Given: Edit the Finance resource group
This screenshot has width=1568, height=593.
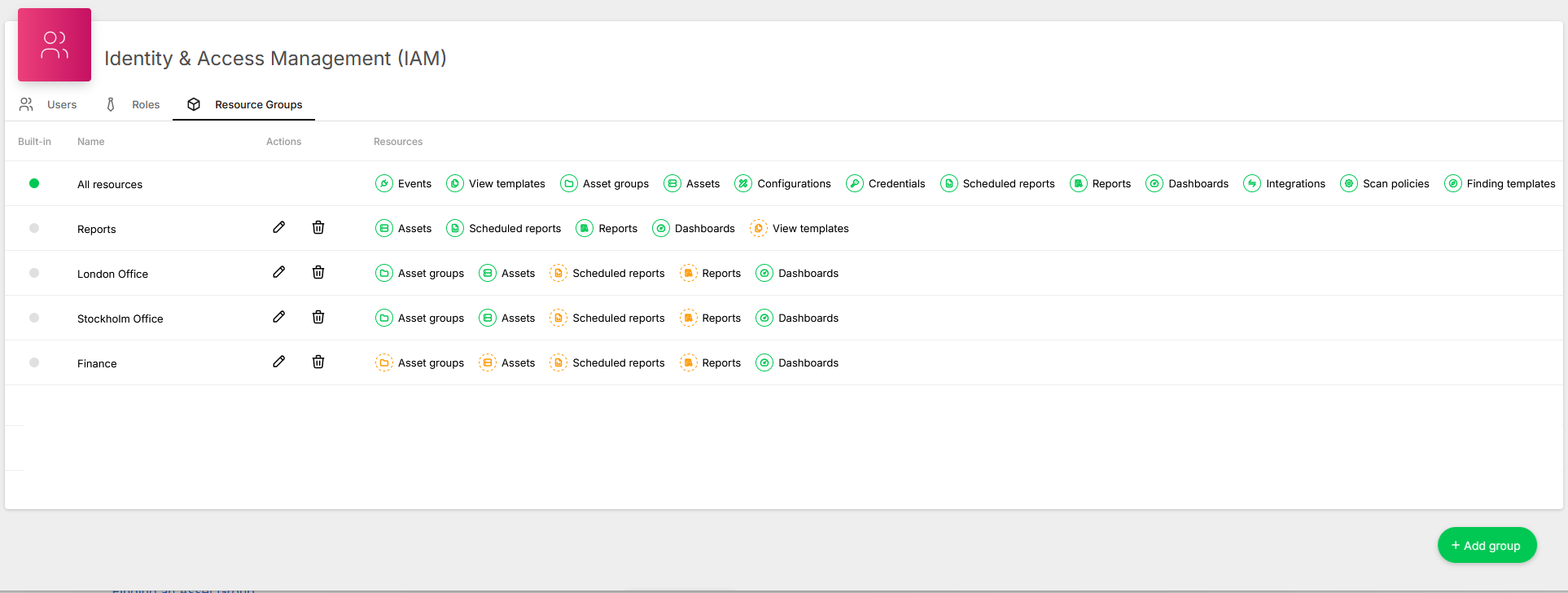Looking at the screenshot, I should point(278,362).
